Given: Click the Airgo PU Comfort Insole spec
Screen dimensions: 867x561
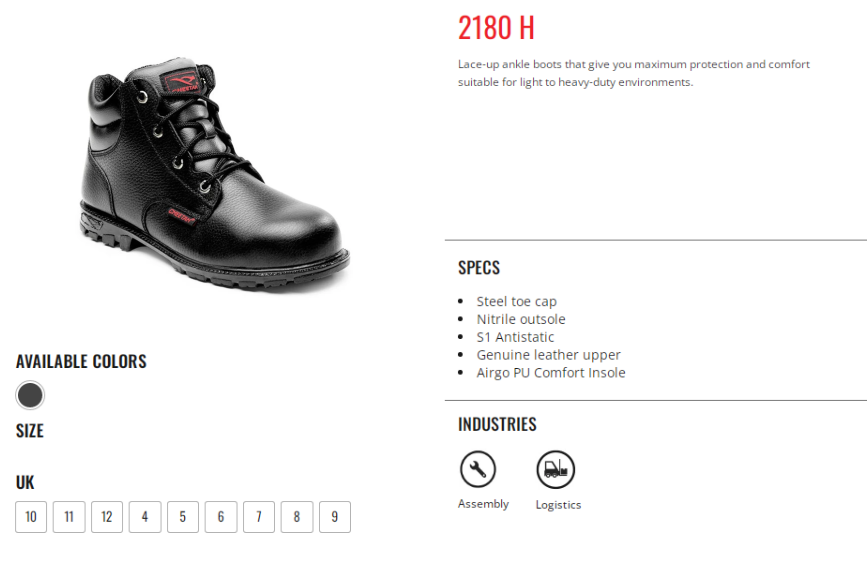Looking at the screenshot, I should coord(551,373).
